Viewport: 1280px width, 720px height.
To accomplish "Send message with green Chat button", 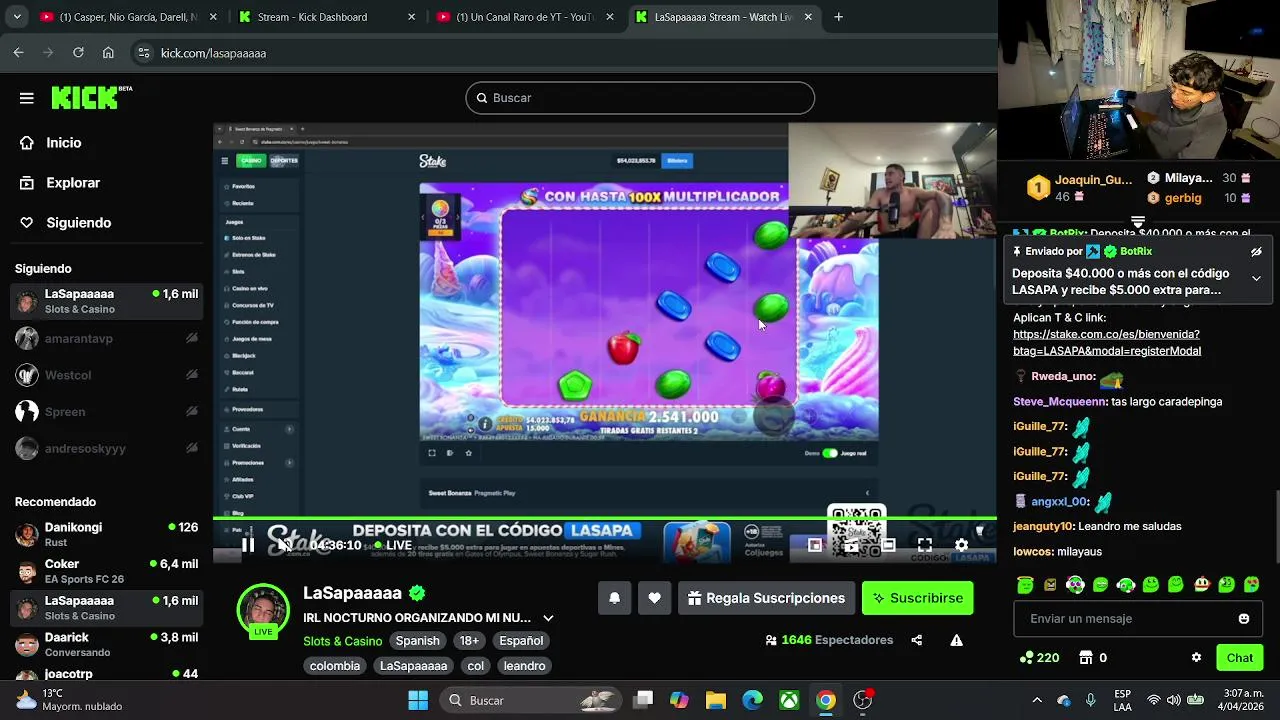I will [x=1240, y=658].
